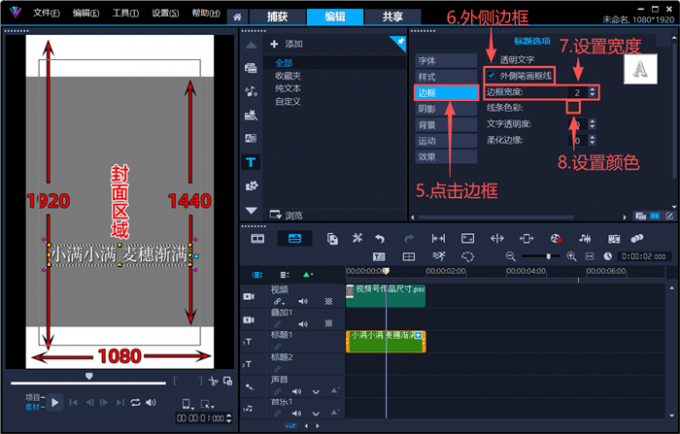
Task: Click the undo arrow
Action: (380, 238)
